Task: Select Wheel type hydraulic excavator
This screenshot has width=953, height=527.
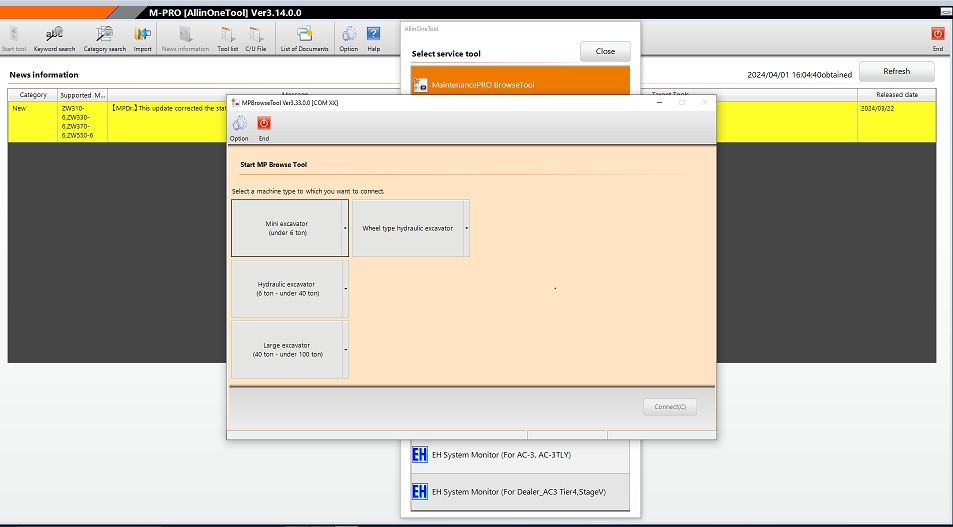Action: pos(408,228)
